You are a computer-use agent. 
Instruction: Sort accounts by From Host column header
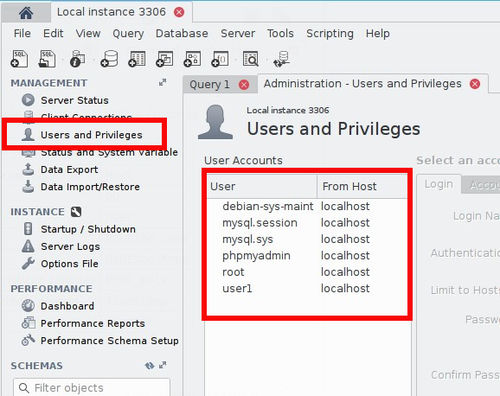362,186
